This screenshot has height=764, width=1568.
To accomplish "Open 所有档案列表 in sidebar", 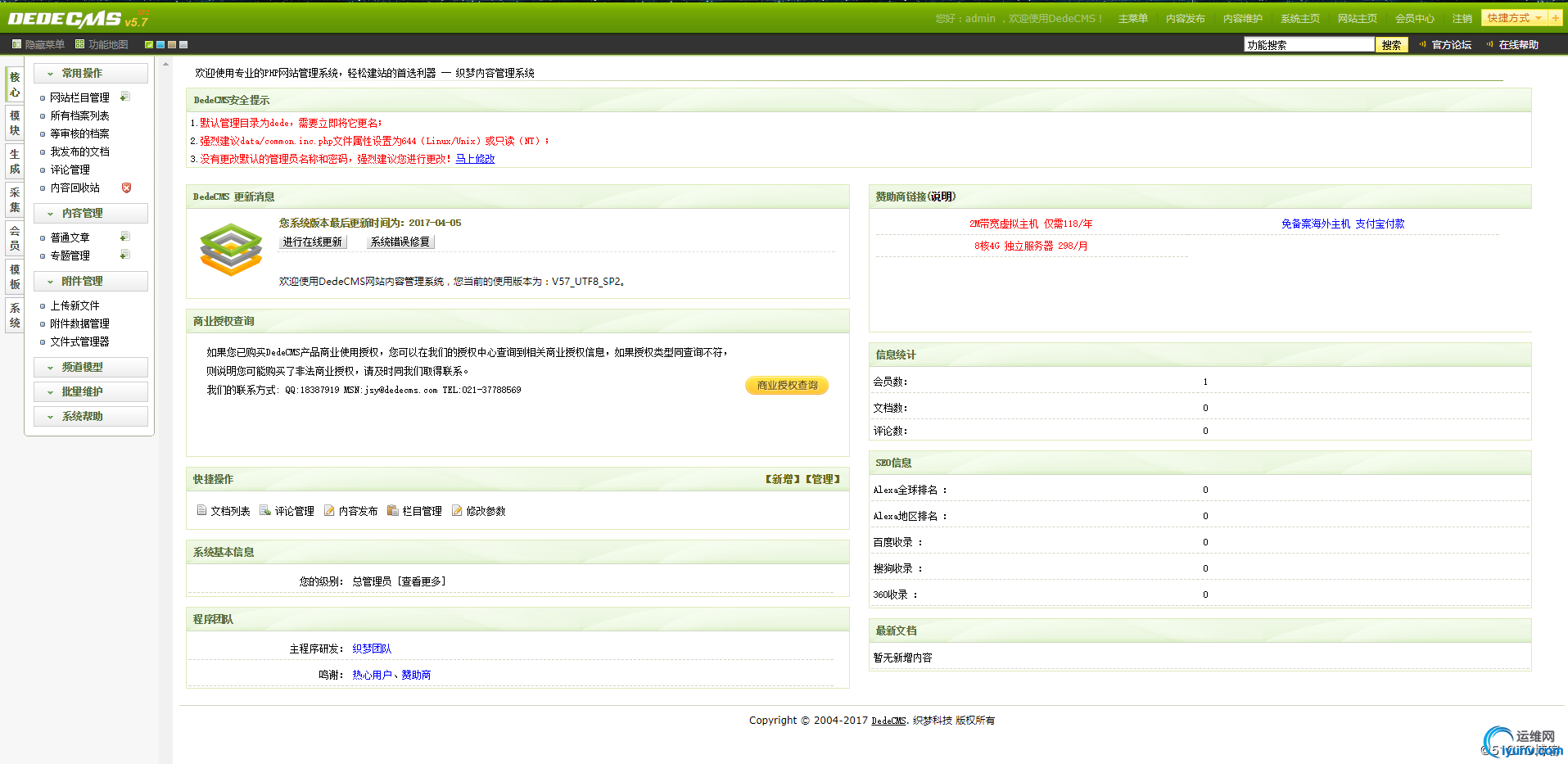I will pos(79,115).
